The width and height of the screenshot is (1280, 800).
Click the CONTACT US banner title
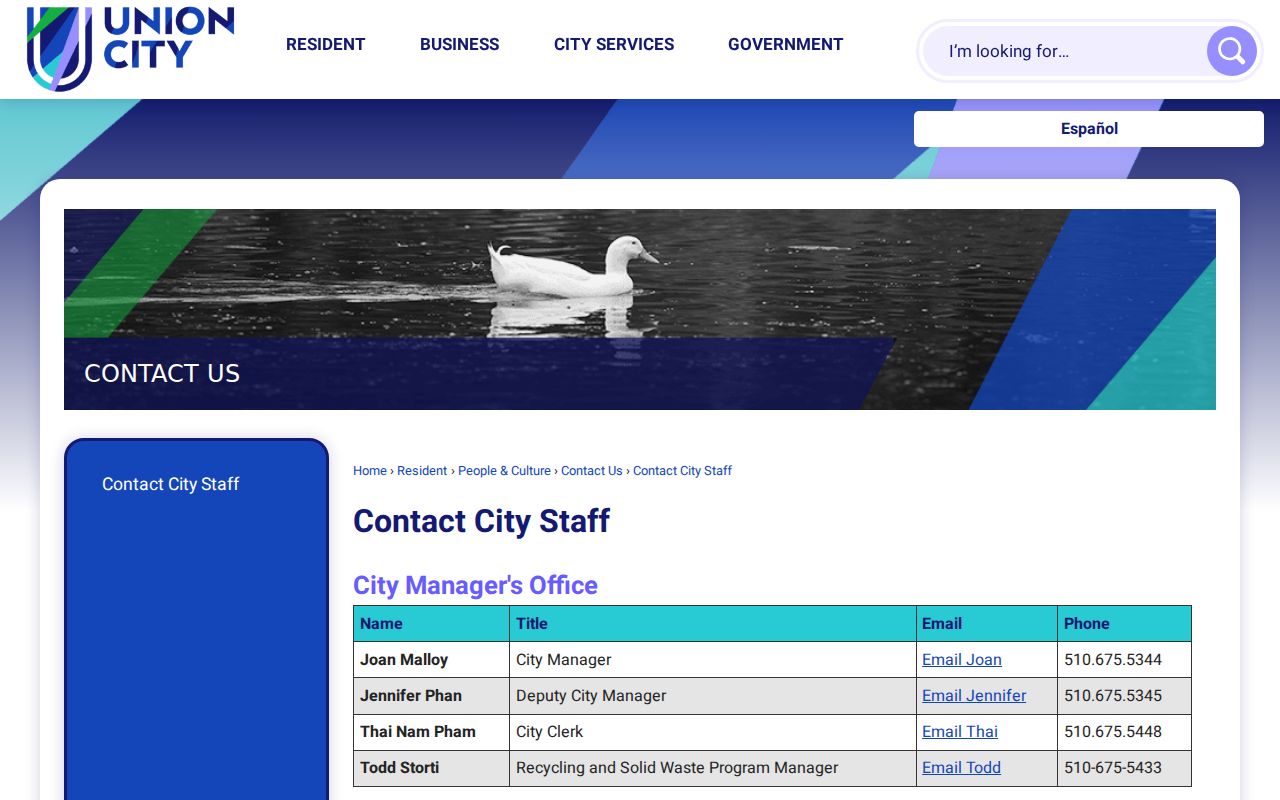[x=162, y=373]
